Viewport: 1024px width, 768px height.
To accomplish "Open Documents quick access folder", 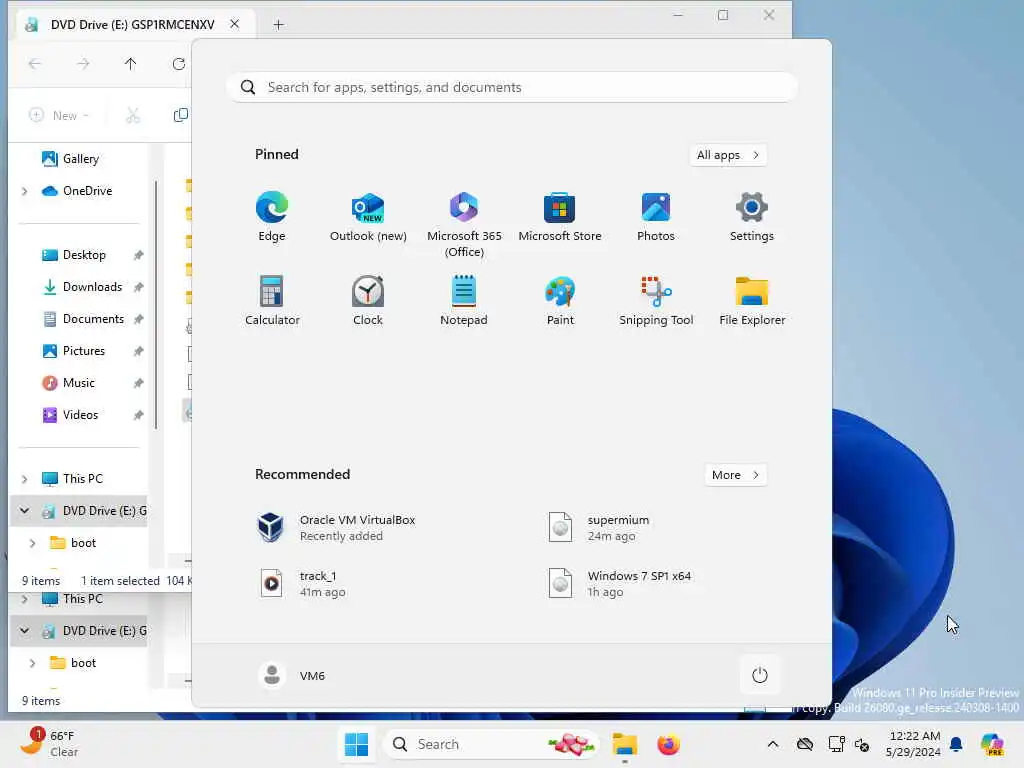I will click(x=82, y=319).
